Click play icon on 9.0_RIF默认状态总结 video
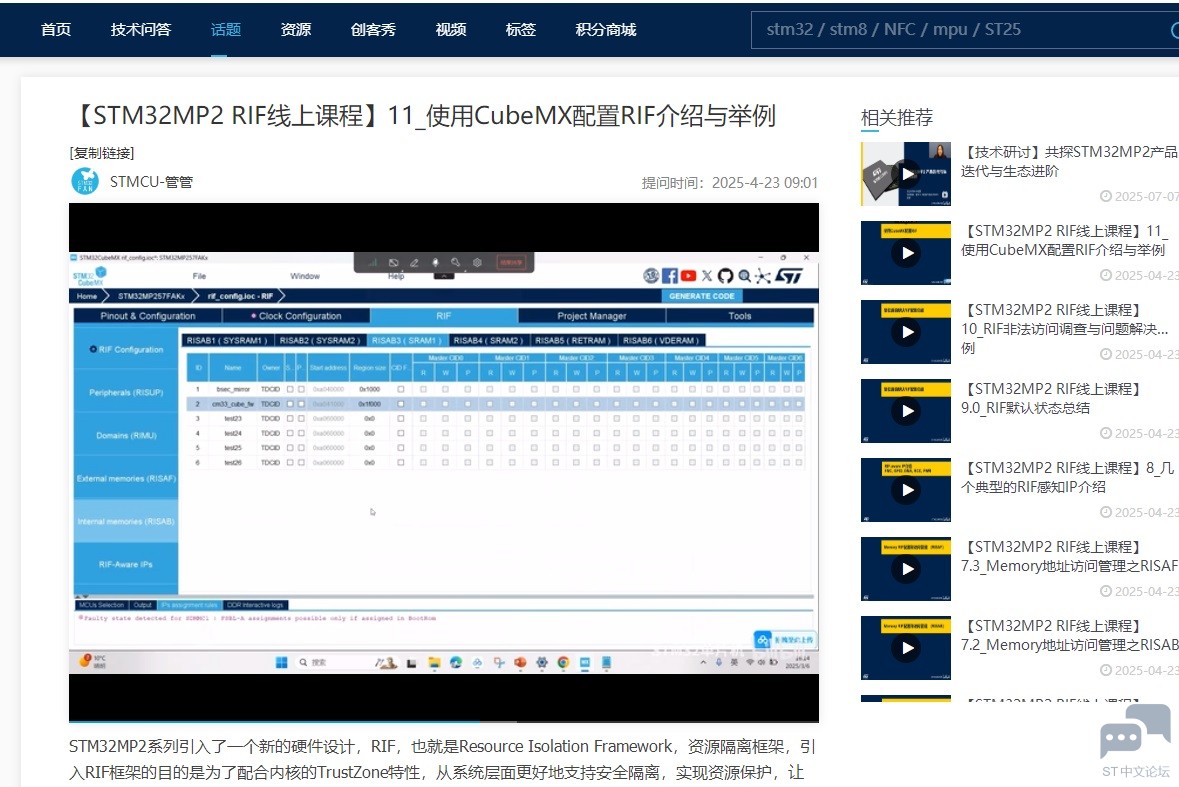Viewport: 1179px width, 787px height. 906,411
